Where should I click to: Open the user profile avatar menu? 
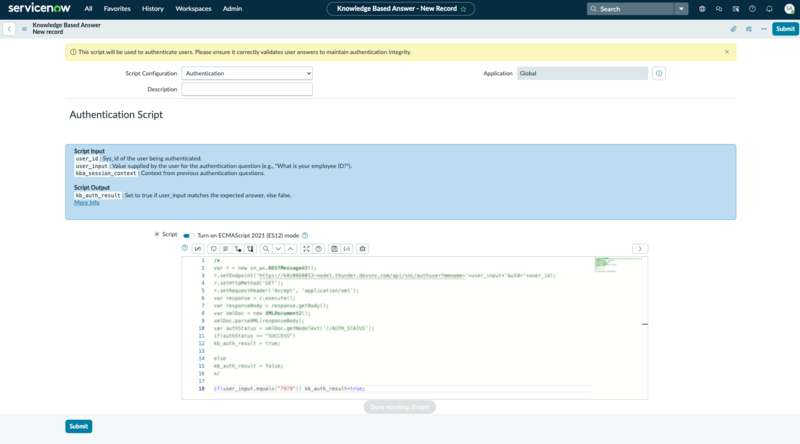click(x=789, y=9)
